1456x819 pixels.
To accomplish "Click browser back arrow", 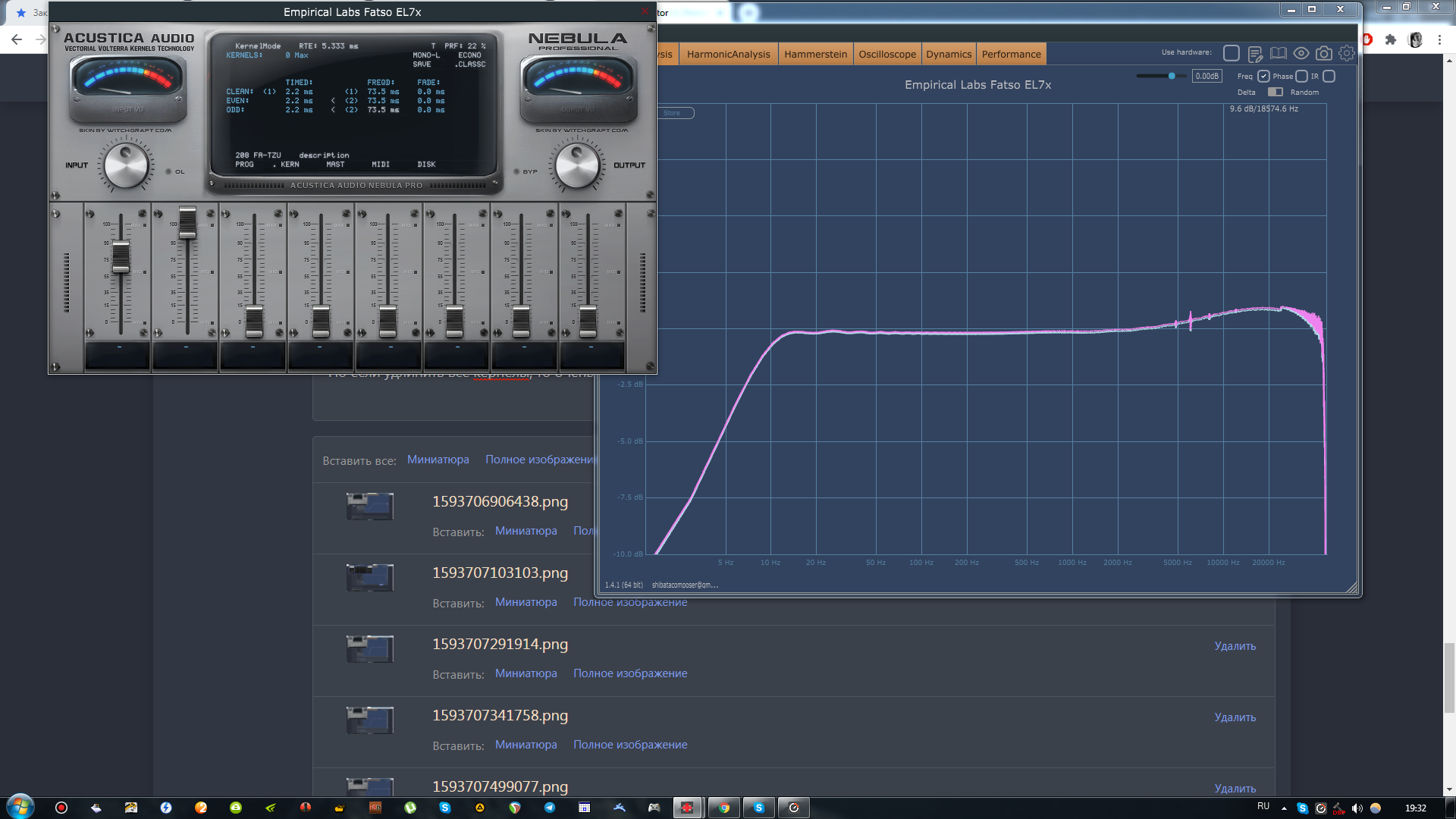I will 17,39.
